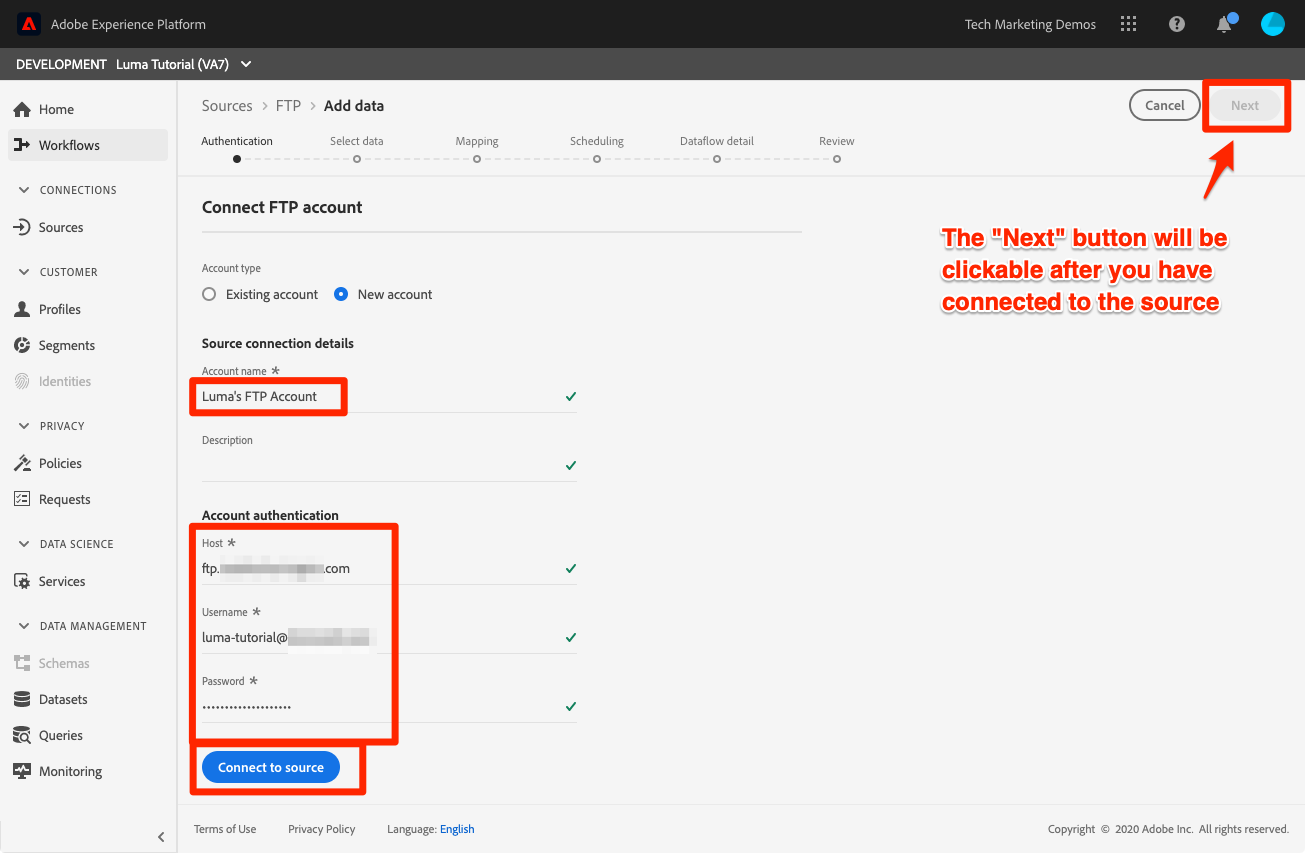1305x853 pixels.
Task: Click the Account name input field
Action: point(389,397)
